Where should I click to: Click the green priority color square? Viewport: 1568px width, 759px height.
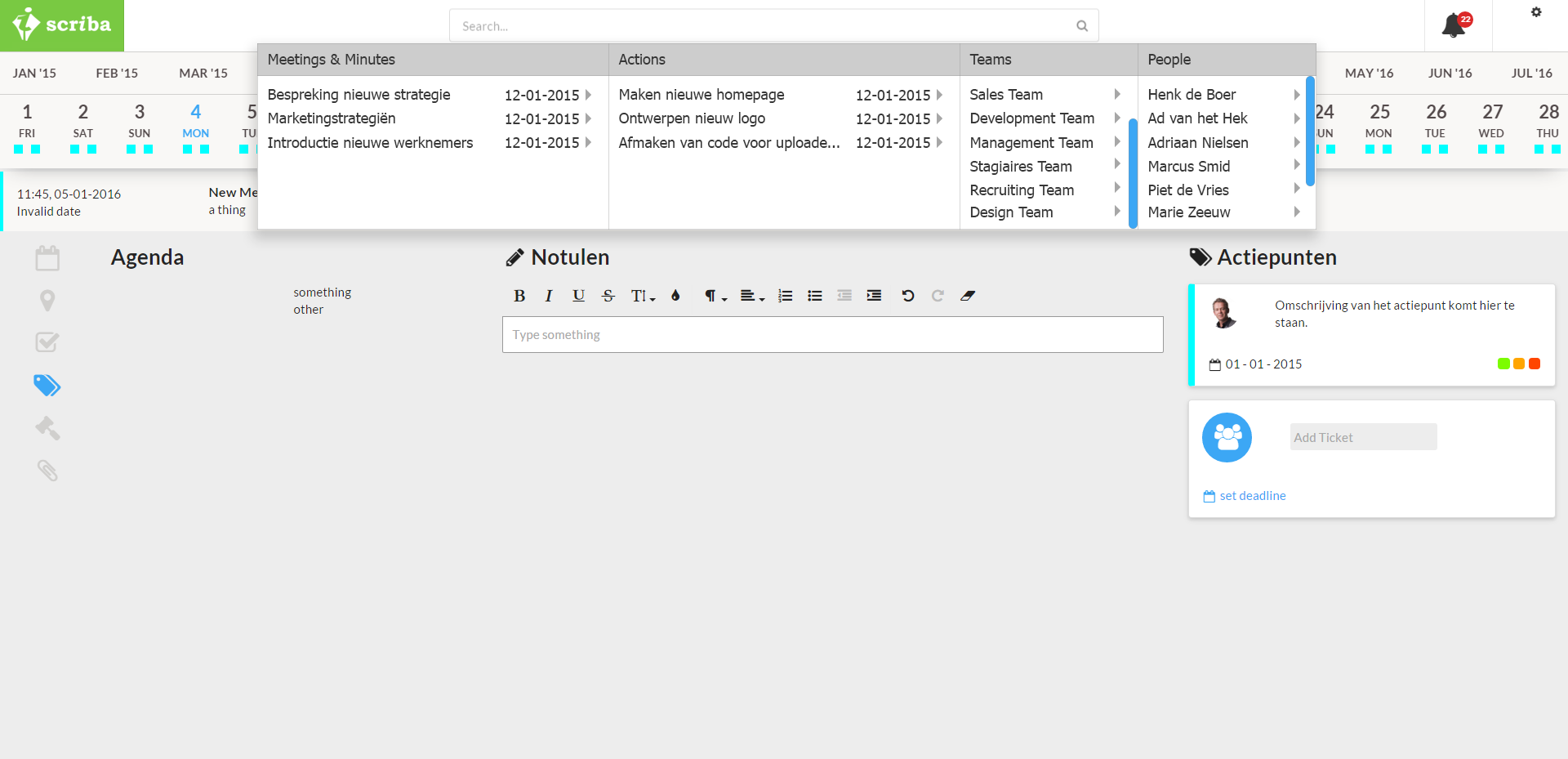pyautogui.click(x=1503, y=364)
